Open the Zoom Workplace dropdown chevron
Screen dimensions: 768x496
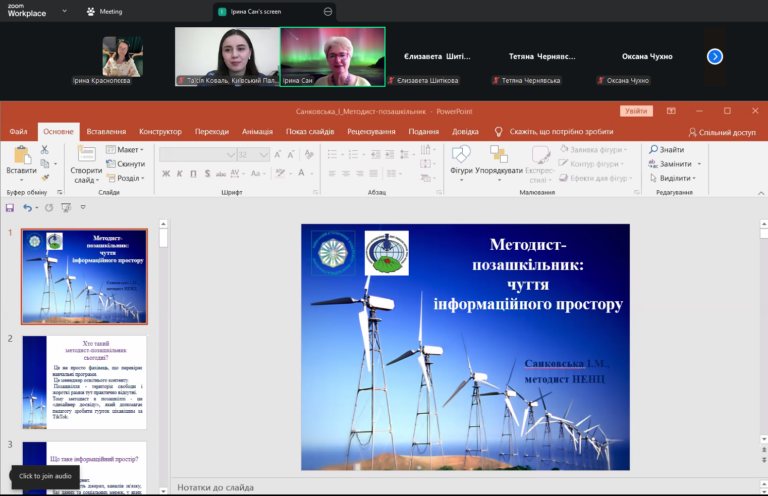(x=64, y=12)
